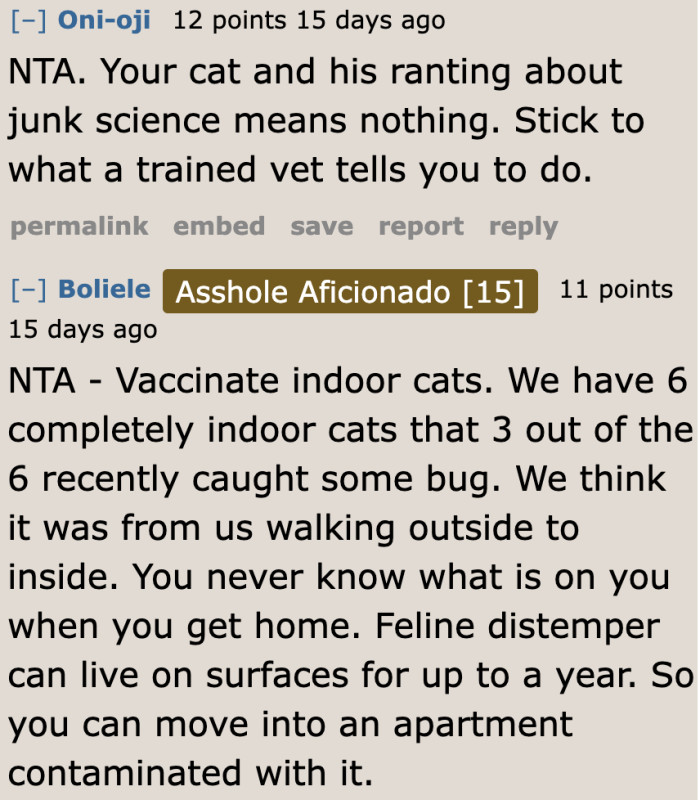Click the Asshole Aficionado flair badge
The image size is (700, 800).
(x=352, y=291)
